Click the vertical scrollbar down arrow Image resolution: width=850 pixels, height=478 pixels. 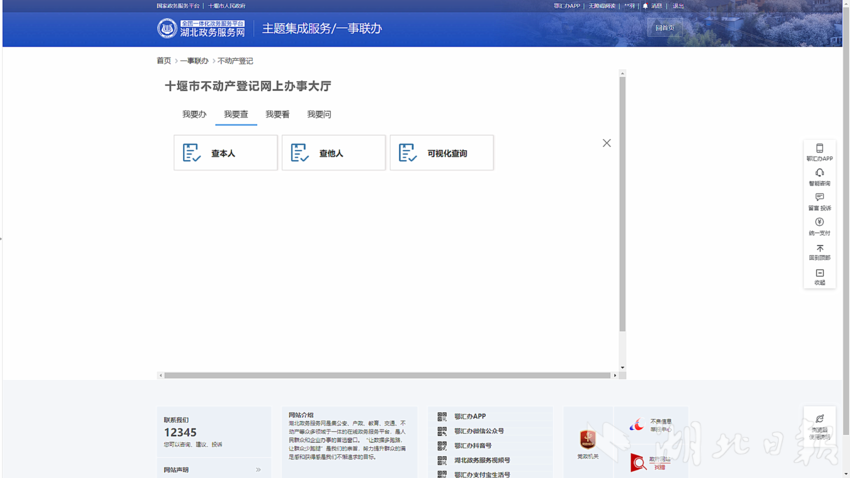(x=622, y=367)
